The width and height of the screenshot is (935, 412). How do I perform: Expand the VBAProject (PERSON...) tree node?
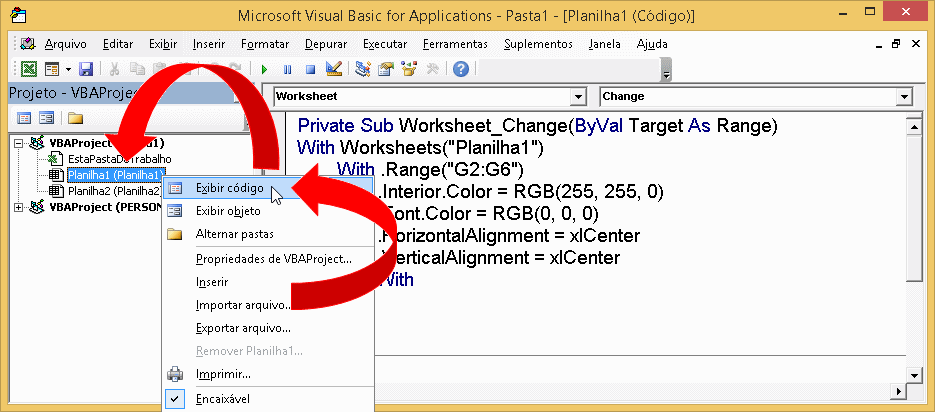click(18, 207)
